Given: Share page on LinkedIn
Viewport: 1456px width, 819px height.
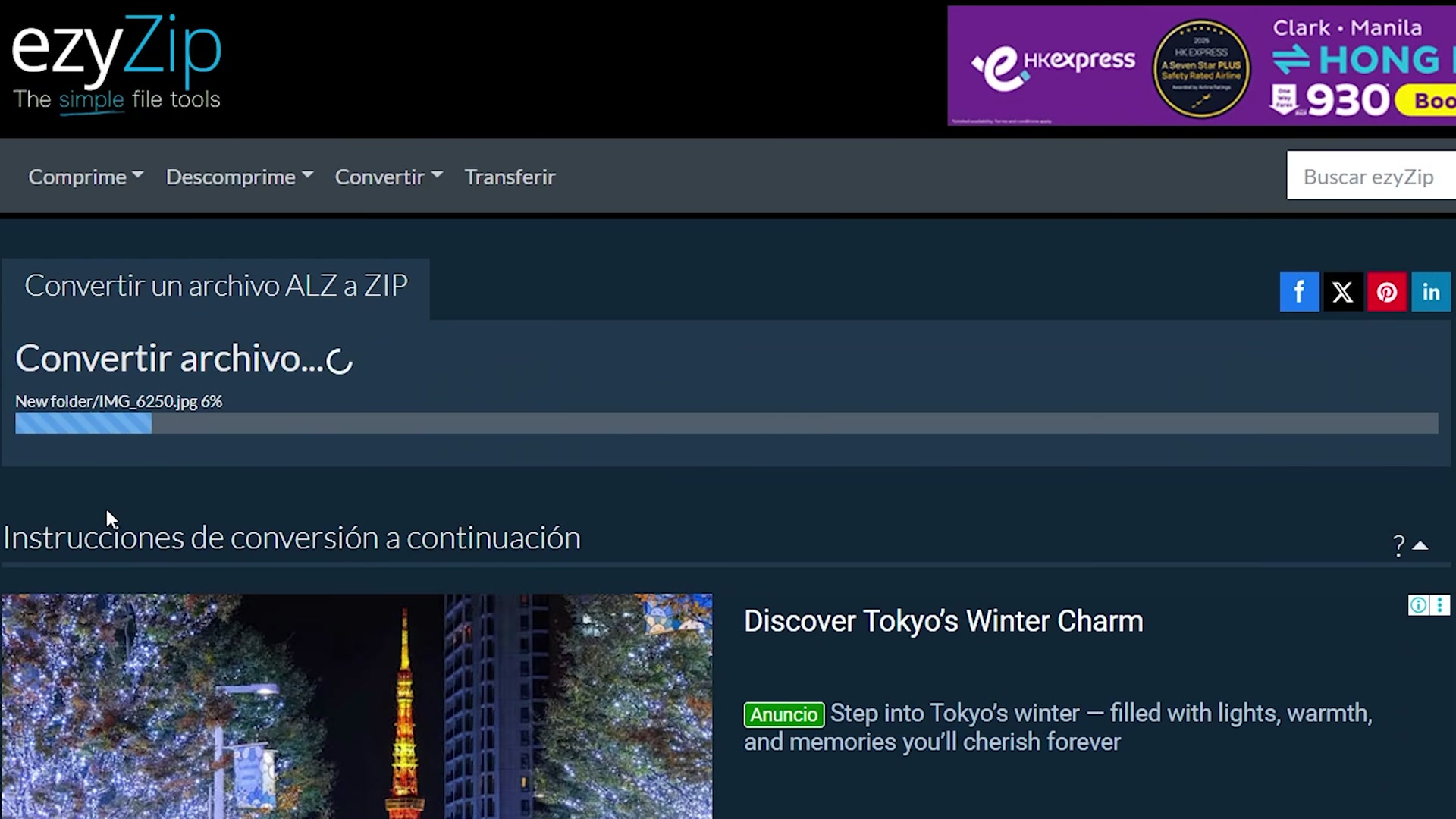Looking at the screenshot, I should (1430, 292).
